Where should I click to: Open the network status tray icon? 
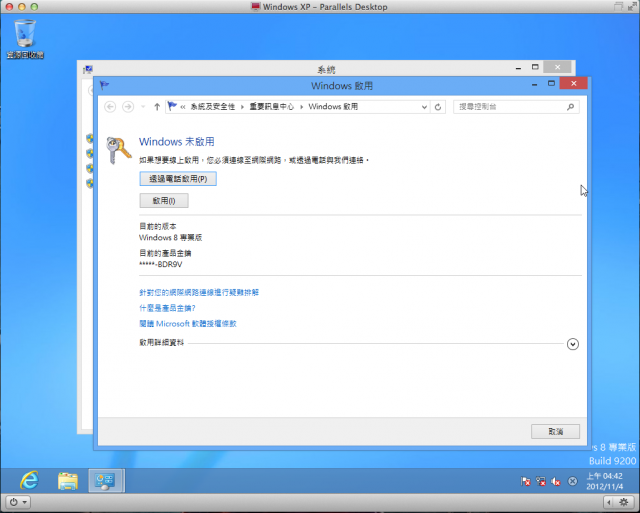[540, 482]
